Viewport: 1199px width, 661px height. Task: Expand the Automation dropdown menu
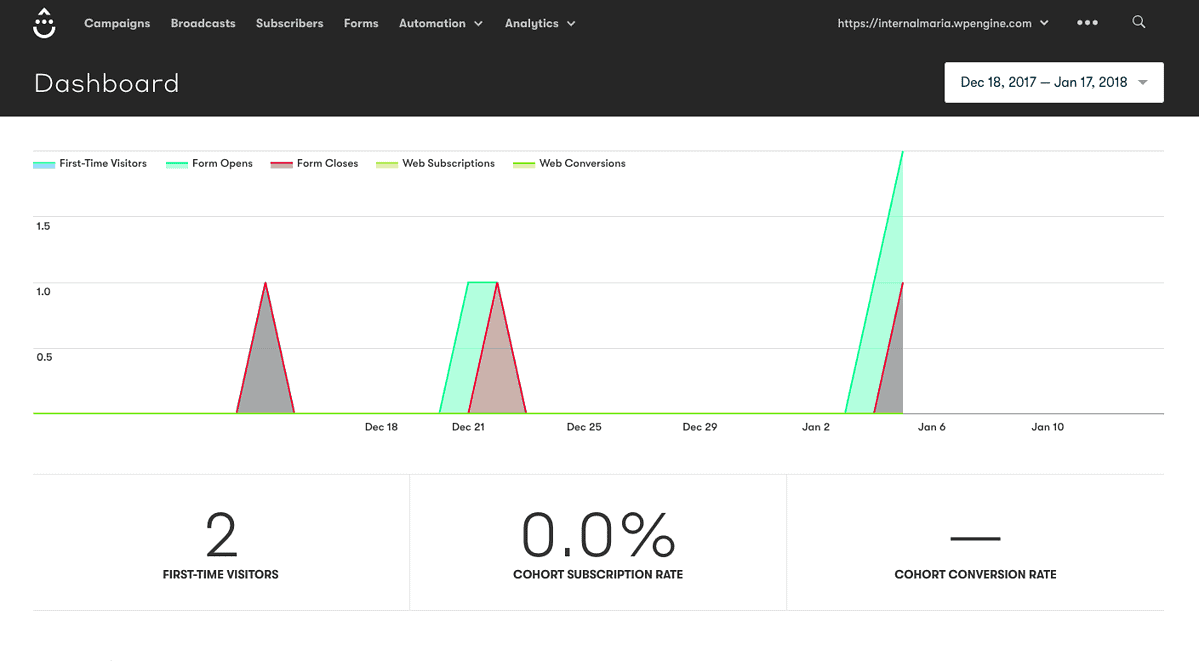click(440, 23)
